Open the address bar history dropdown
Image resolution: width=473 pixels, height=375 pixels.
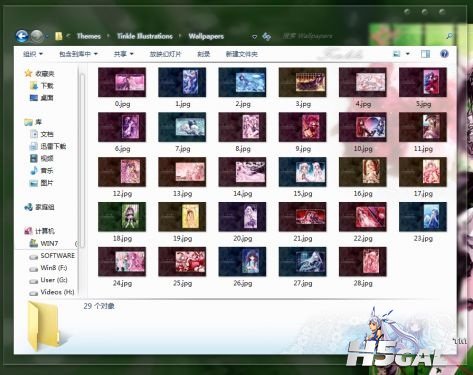pyautogui.click(x=254, y=36)
